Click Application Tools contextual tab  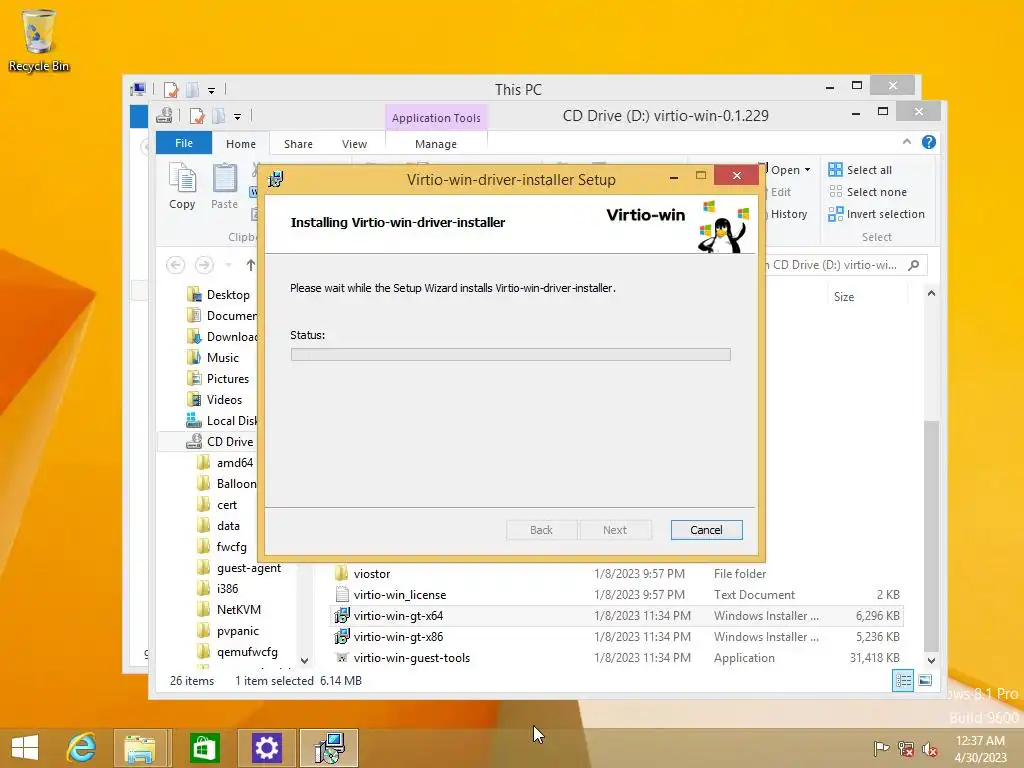[436, 118]
